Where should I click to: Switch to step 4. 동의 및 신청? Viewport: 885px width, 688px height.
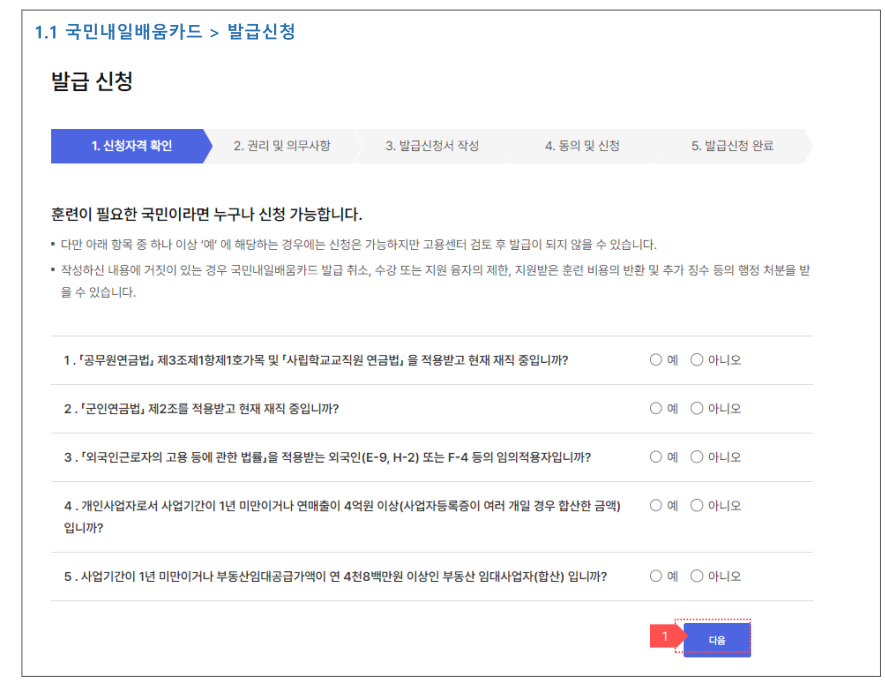[582, 146]
